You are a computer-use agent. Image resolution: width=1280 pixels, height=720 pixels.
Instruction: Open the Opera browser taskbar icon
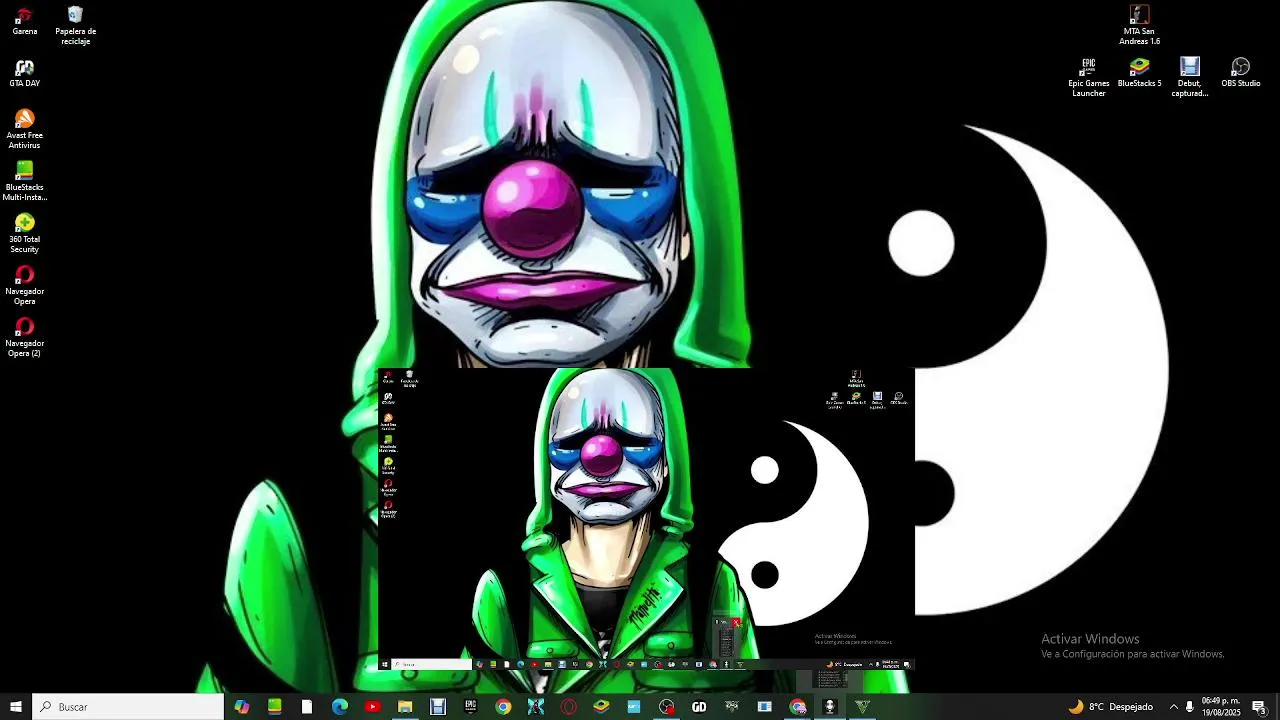pos(569,707)
